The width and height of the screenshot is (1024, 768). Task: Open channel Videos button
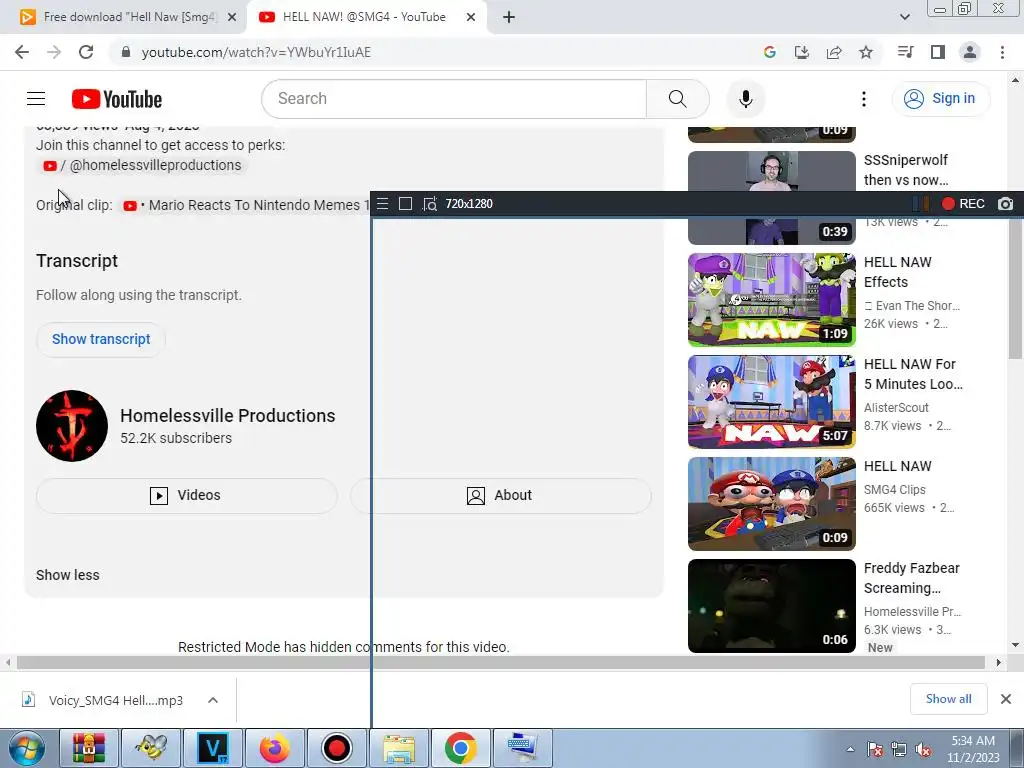(x=186, y=496)
